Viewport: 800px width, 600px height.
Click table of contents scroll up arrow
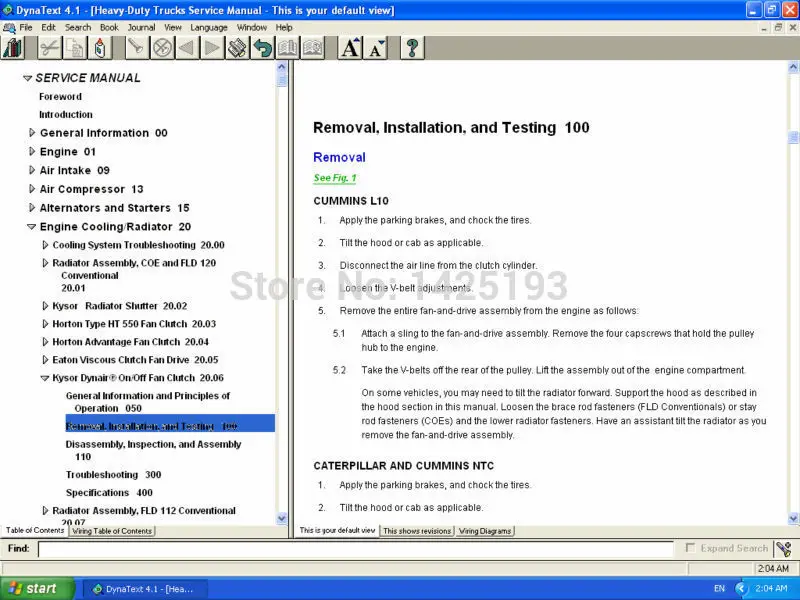(x=282, y=67)
